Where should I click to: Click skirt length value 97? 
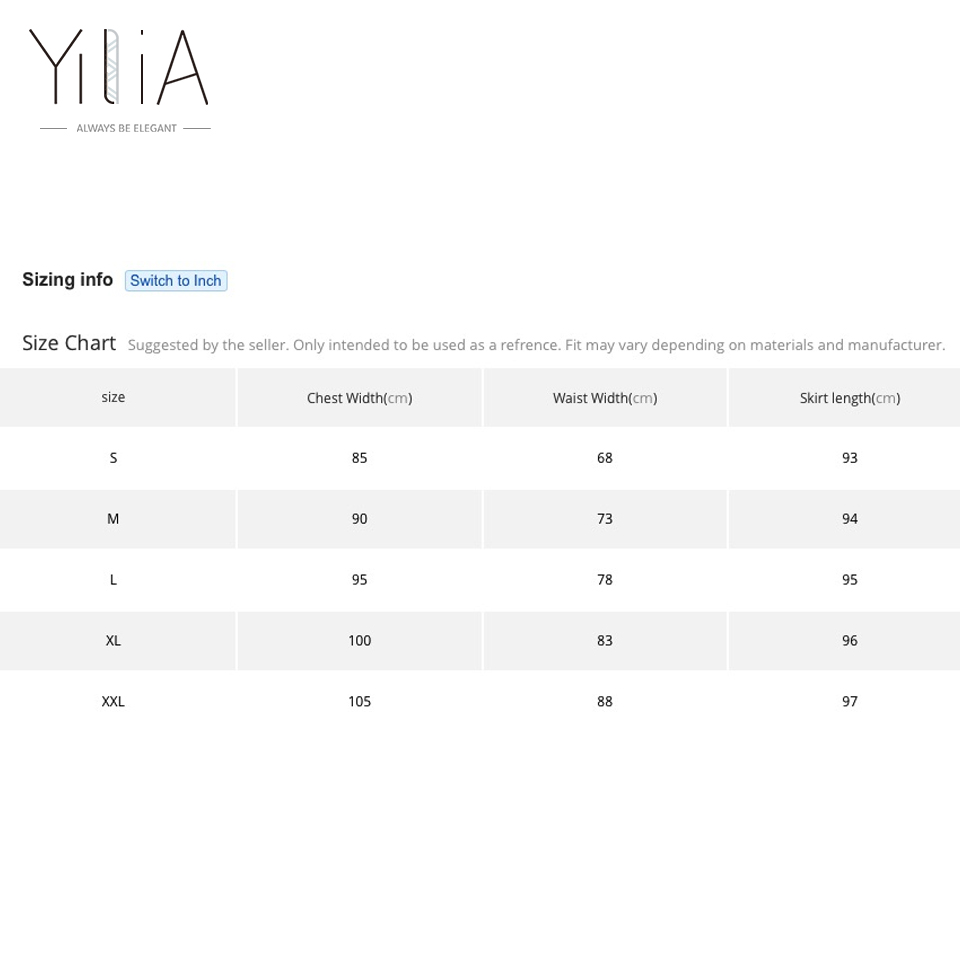click(x=849, y=702)
